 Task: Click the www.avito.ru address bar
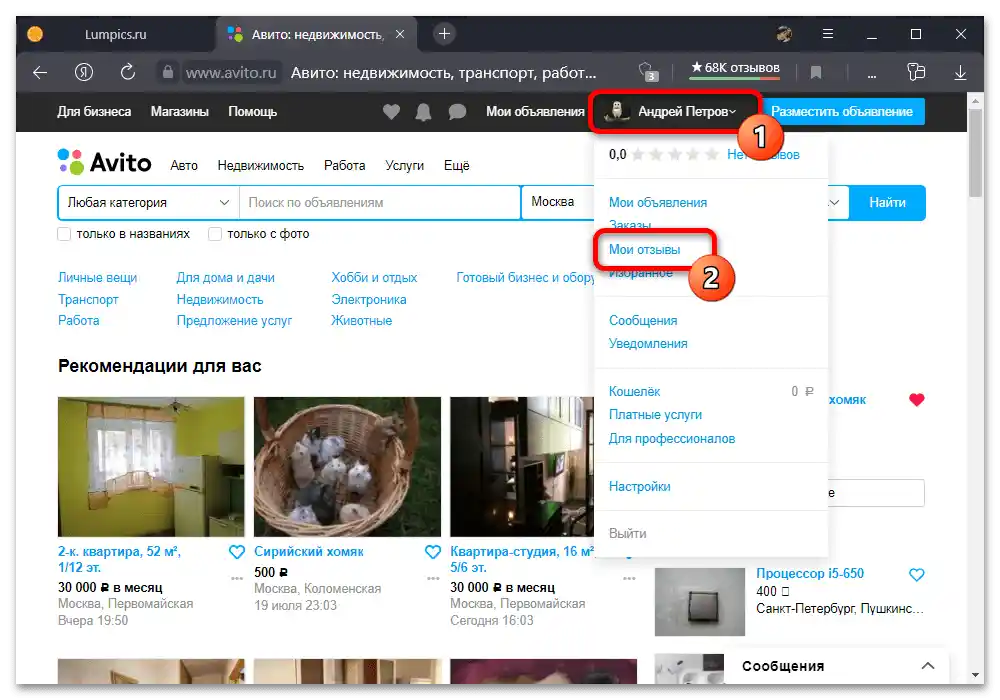pyautogui.click(x=231, y=73)
